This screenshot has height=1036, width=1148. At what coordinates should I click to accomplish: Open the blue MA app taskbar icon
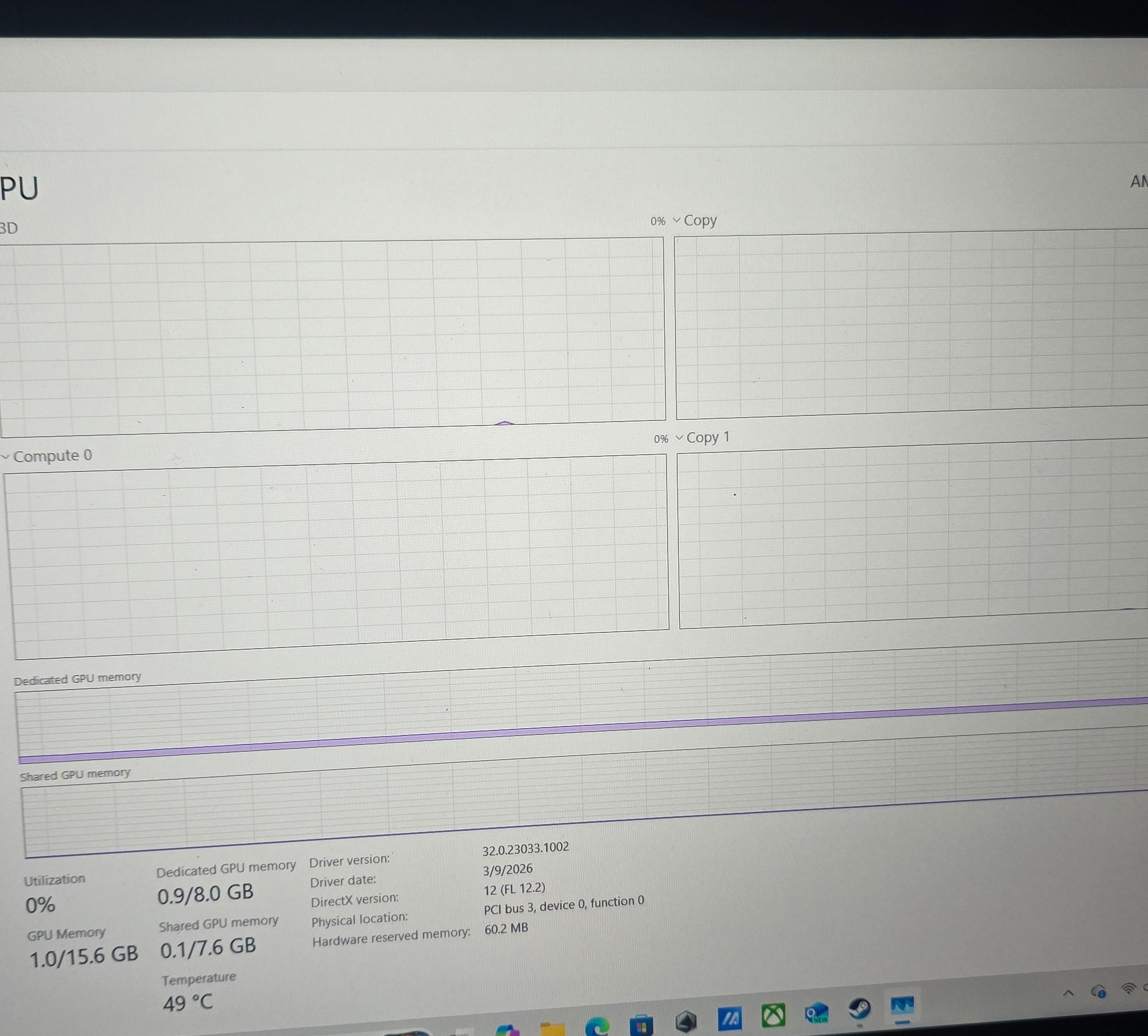tap(730, 1018)
